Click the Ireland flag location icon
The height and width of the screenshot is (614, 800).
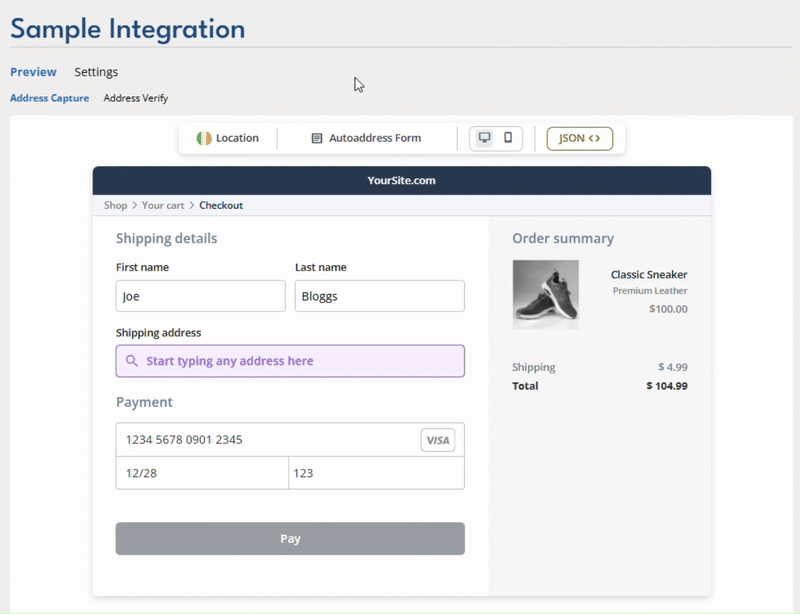click(x=204, y=138)
